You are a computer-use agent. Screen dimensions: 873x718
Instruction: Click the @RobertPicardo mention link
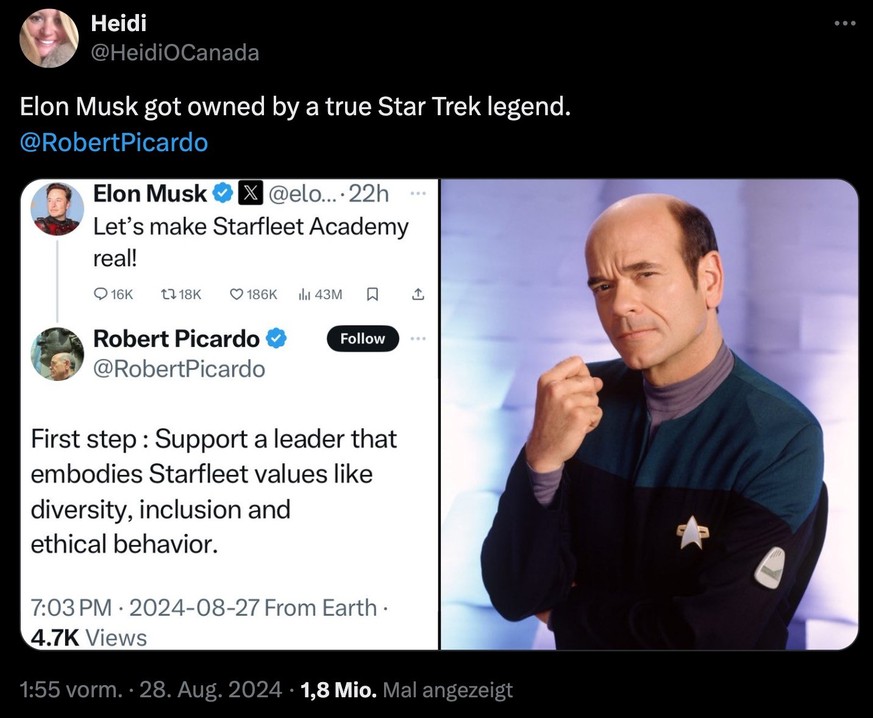(x=114, y=142)
